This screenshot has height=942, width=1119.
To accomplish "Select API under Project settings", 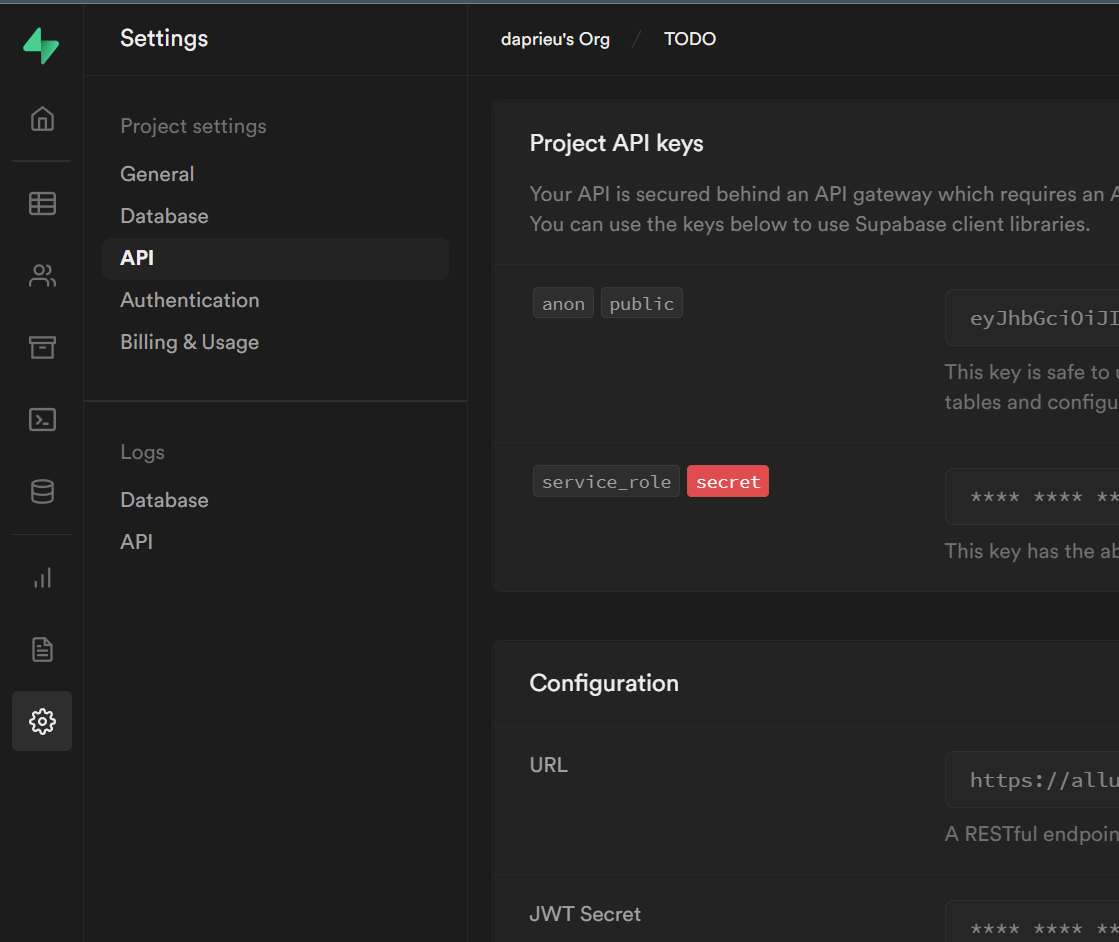I will [275, 258].
